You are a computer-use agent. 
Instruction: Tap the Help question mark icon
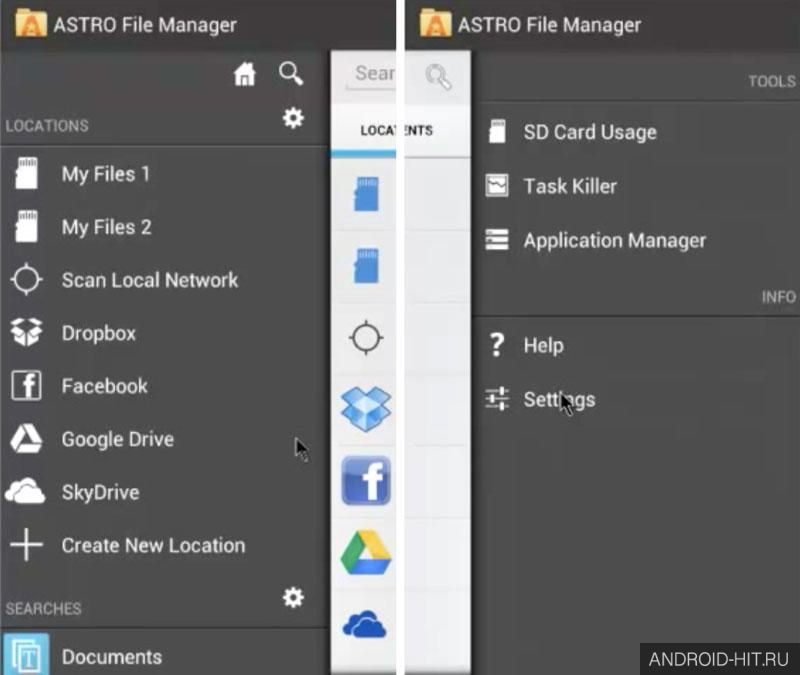tap(497, 345)
